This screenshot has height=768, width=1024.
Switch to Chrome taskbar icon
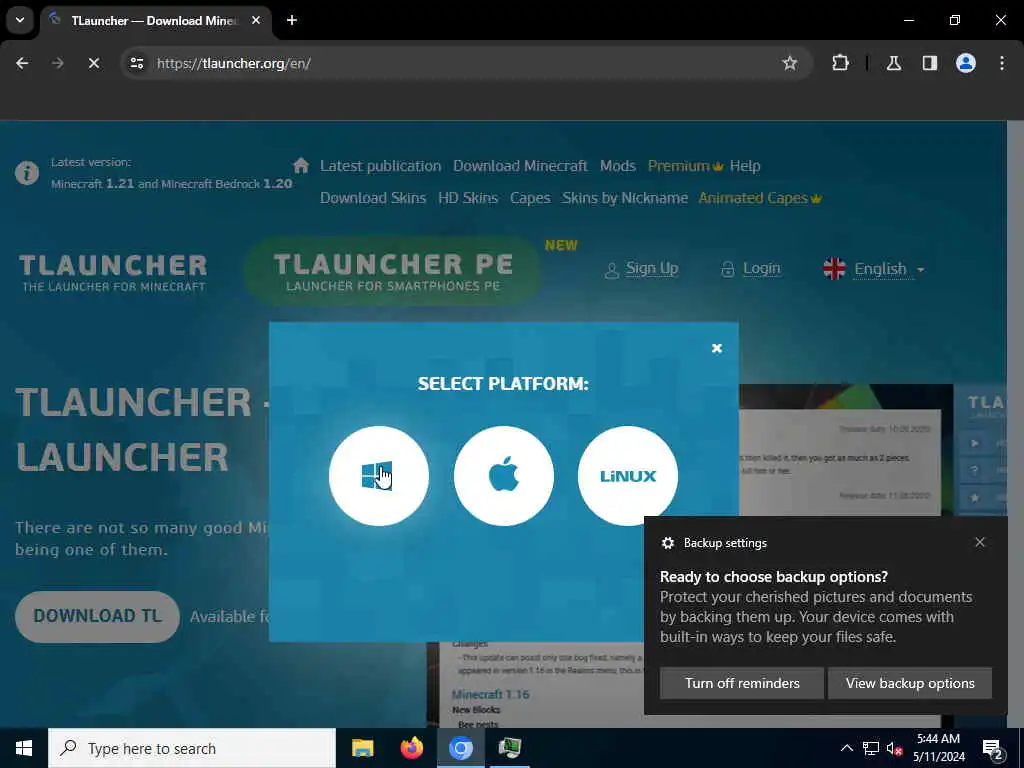[460, 748]
